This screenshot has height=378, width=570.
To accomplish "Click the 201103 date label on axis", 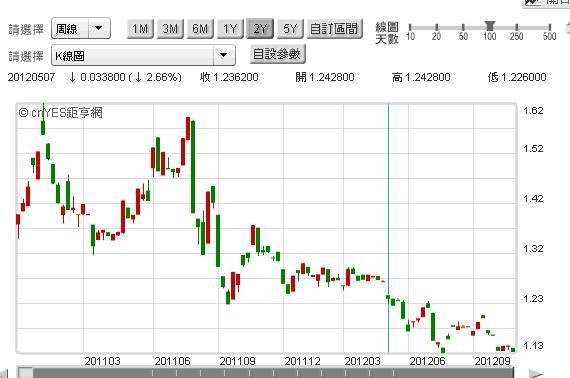I will (103, 361).
